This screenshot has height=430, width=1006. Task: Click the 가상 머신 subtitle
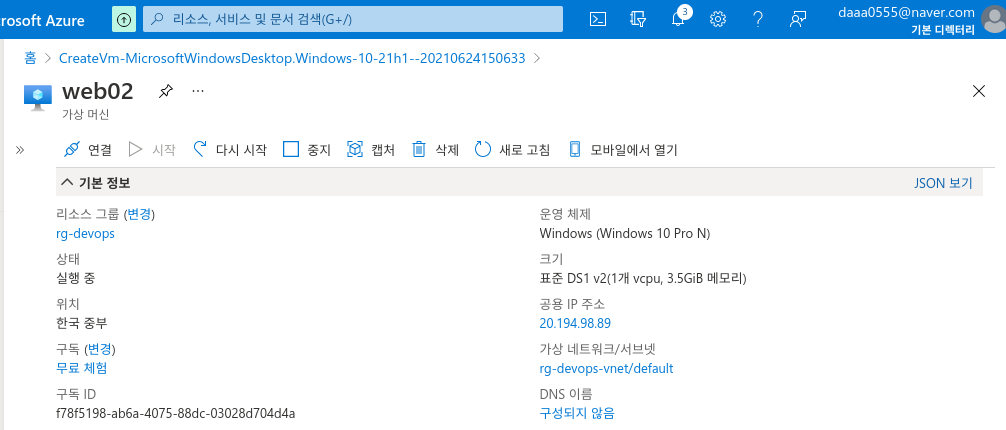(85, 116)
